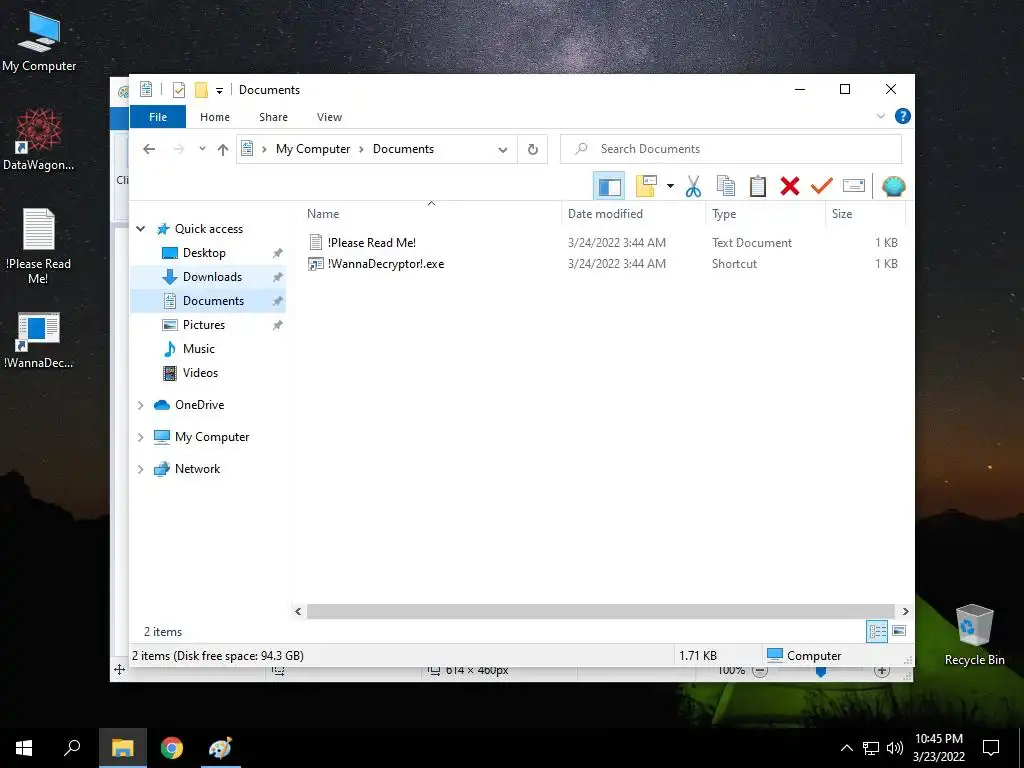Screen dimensions: 1024x768
Task: Sort by the Type column header
Action: click(765, 214)
